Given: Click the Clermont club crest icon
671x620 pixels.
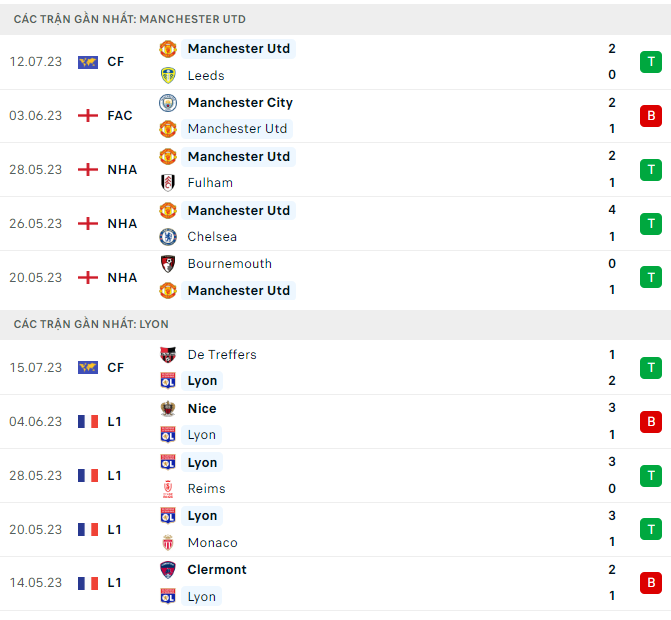Looking at the screenshot, I should point(168,570).
